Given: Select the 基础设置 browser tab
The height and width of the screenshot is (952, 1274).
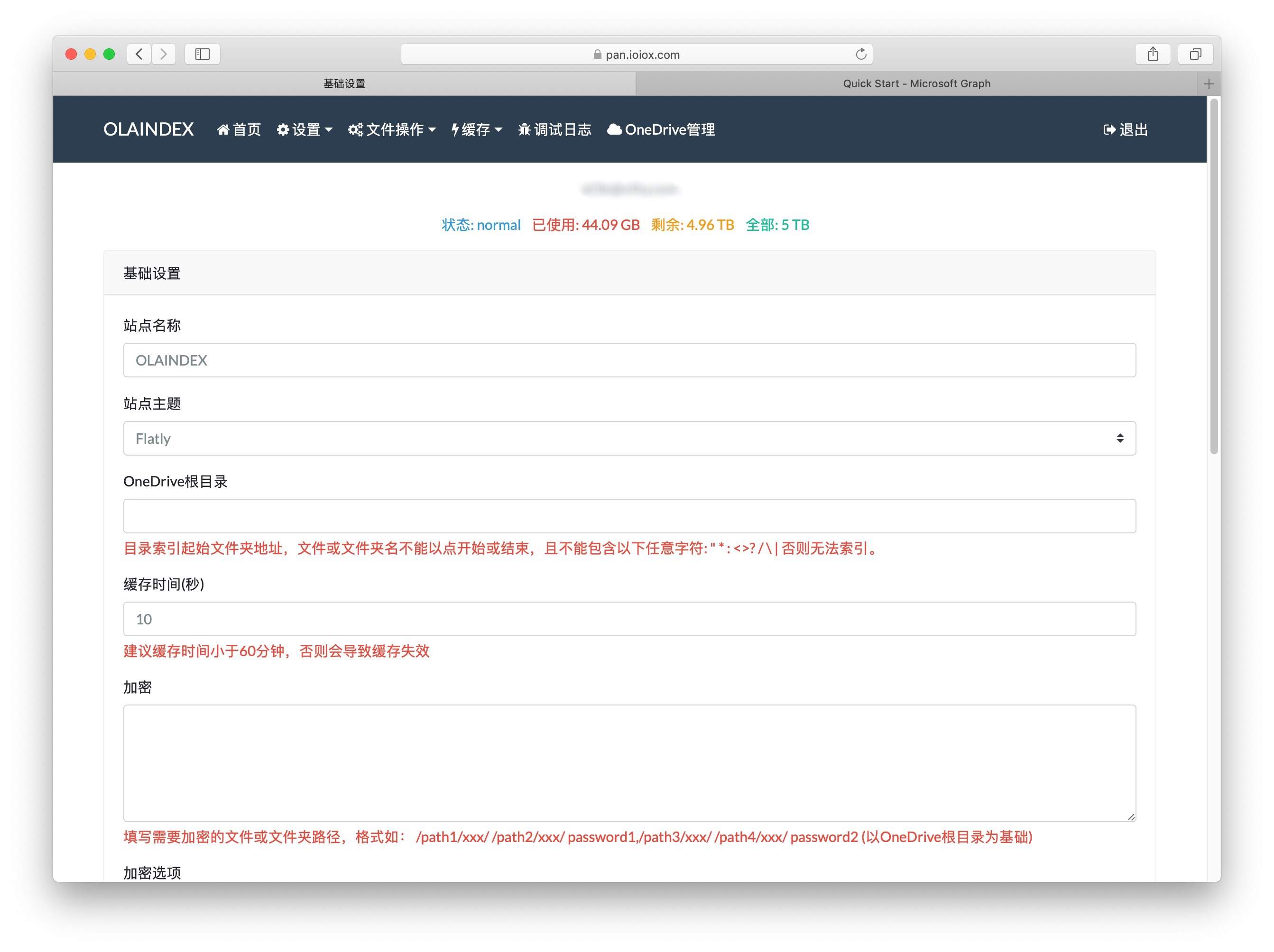Looking at the screenshot, I should (344, 84).
